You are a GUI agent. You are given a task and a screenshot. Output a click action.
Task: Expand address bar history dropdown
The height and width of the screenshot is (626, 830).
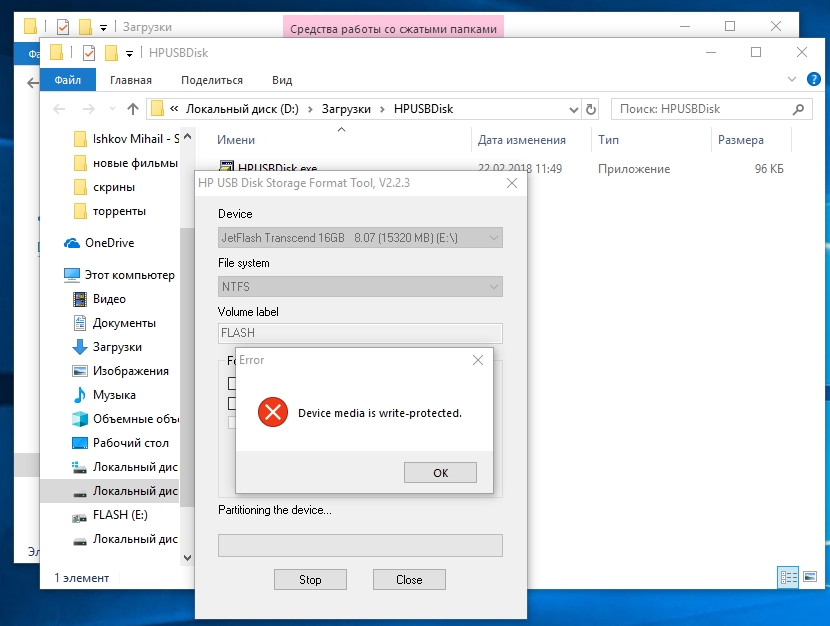pyautogui.click(x=573, y=109)
